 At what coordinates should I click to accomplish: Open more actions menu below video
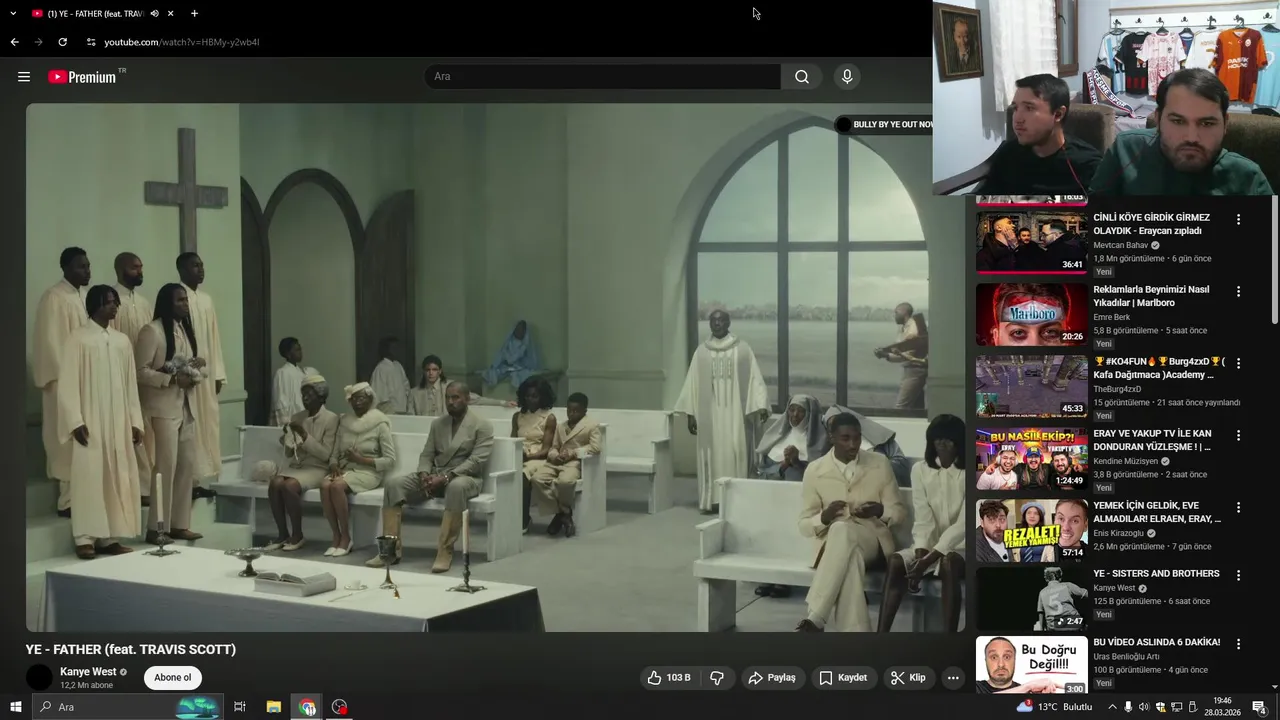[x=953, y=678]
